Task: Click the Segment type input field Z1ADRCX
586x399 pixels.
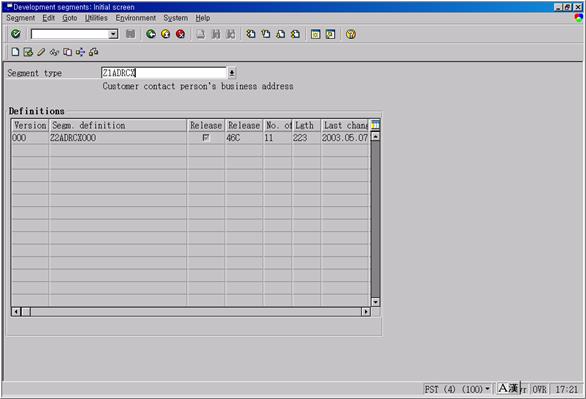Action: coord(164,73)
